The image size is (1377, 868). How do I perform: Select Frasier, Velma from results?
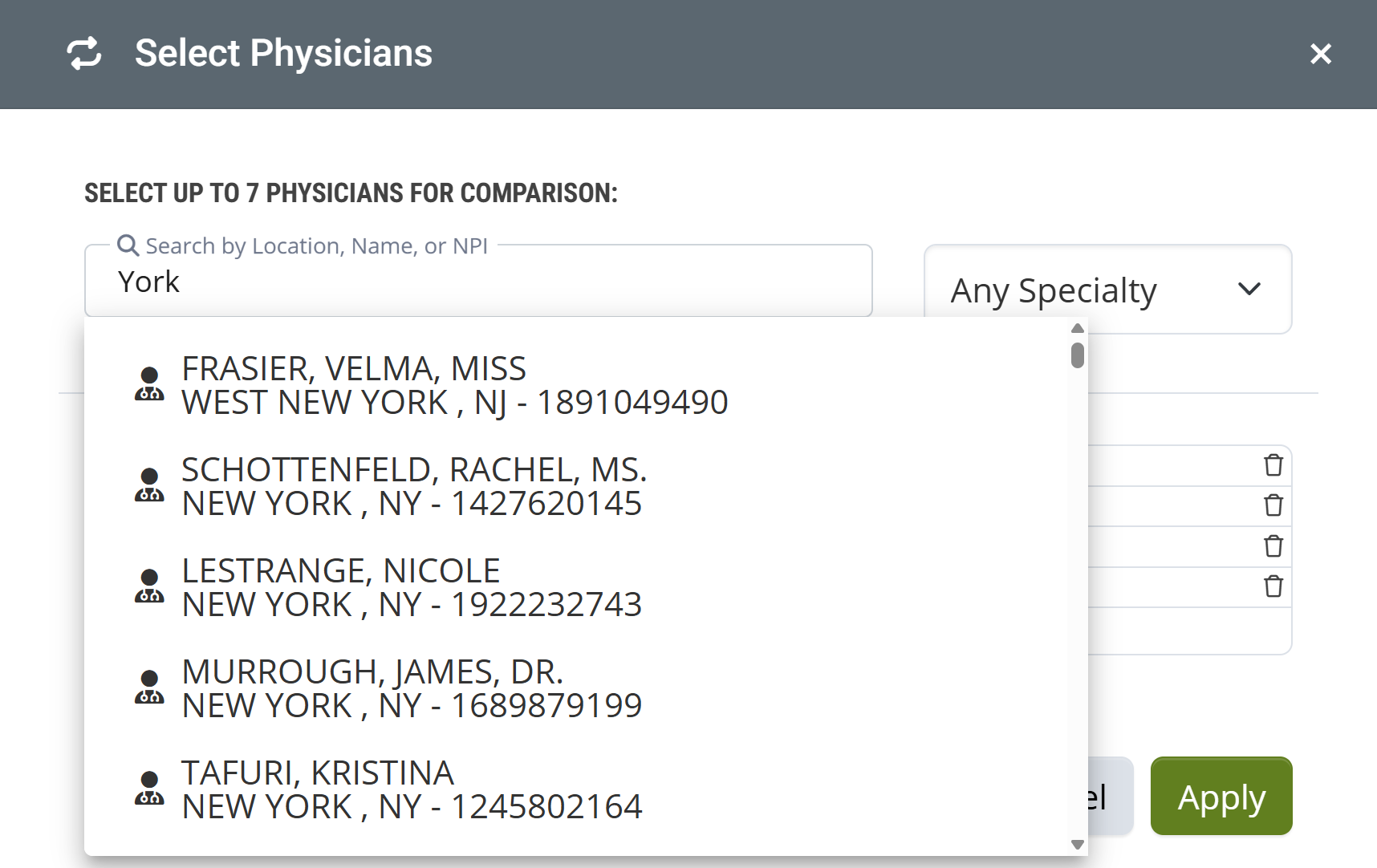(x=454, y=386)
